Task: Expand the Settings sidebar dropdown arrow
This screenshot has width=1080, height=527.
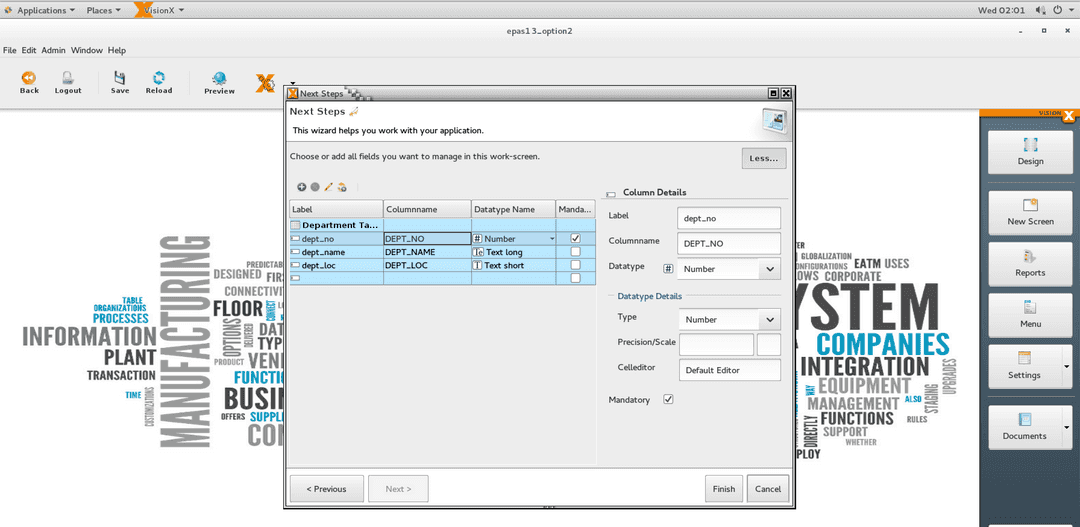Action: tap(1066, 367)
